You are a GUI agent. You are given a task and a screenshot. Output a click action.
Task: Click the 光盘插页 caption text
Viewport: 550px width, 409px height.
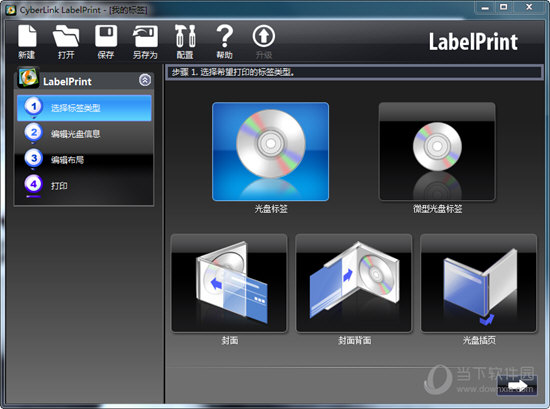point(479,340)
